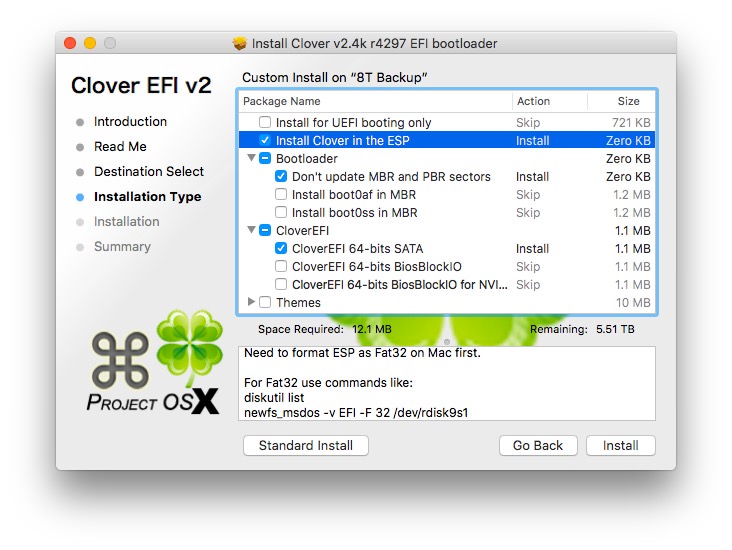The image size is (732, 550).
Task: Click the newfs_msdos command line text
Action: click(x=356, y=413)
